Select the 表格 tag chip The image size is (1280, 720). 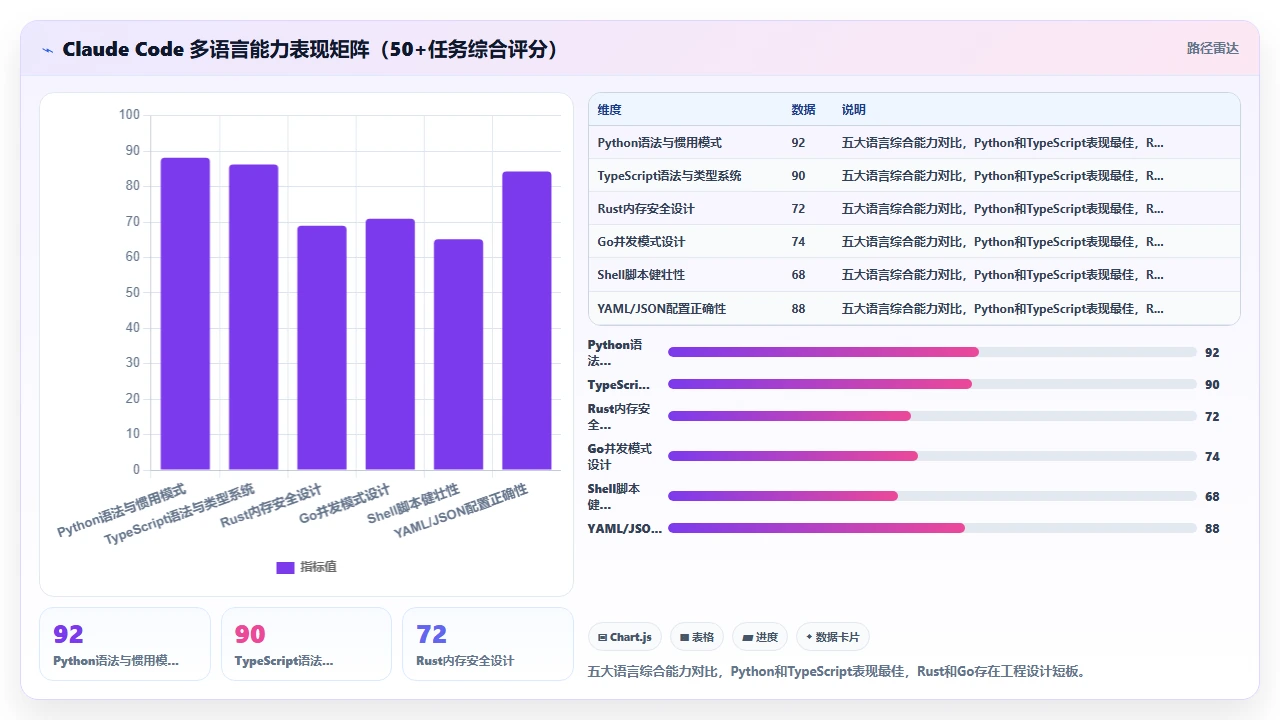click(697, 637)
